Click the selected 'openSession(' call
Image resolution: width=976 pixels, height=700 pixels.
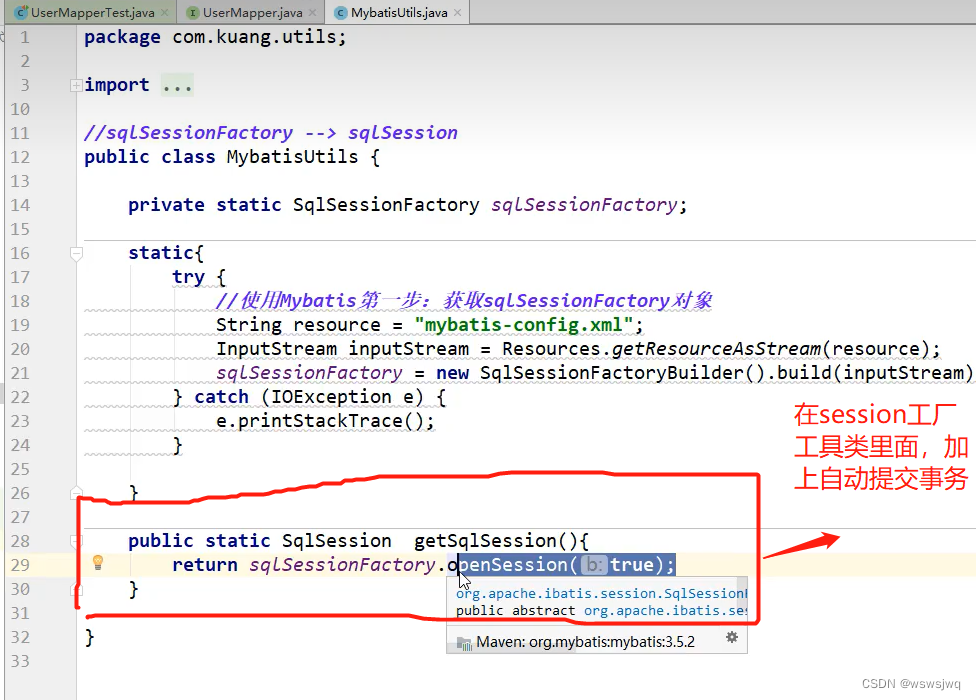pyautogui.click(x=512, y=565)
